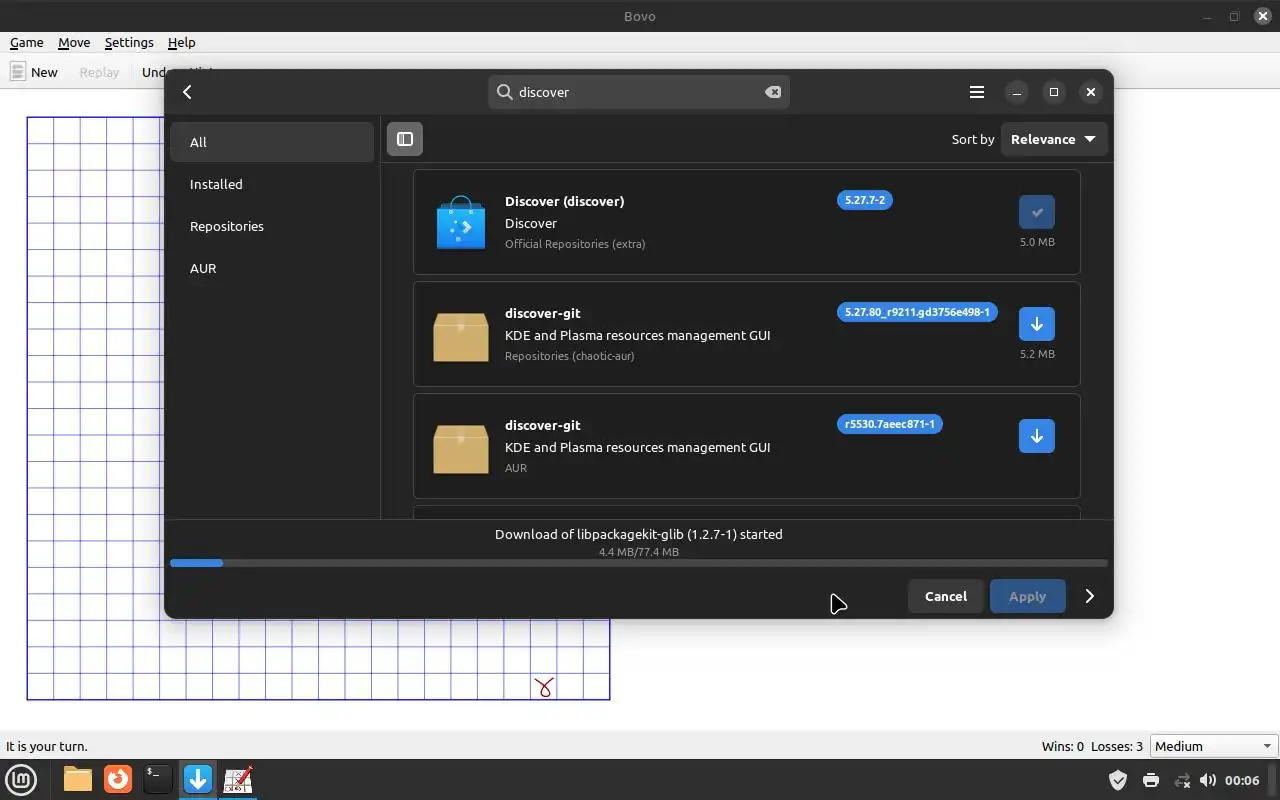Image resolution: width=1280 pixels, height=800 pixels.
Task: Open the Linux Mint start menu
Action: 21,779
